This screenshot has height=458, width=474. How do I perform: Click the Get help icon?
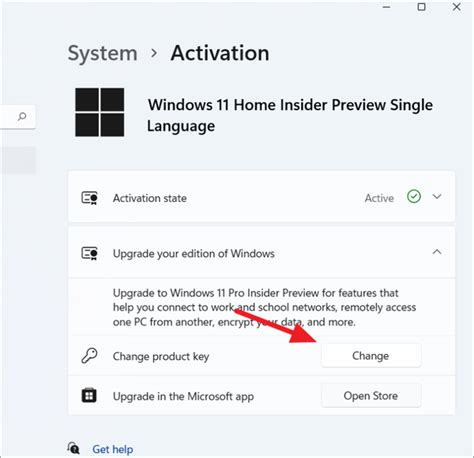tap(74, 448)
